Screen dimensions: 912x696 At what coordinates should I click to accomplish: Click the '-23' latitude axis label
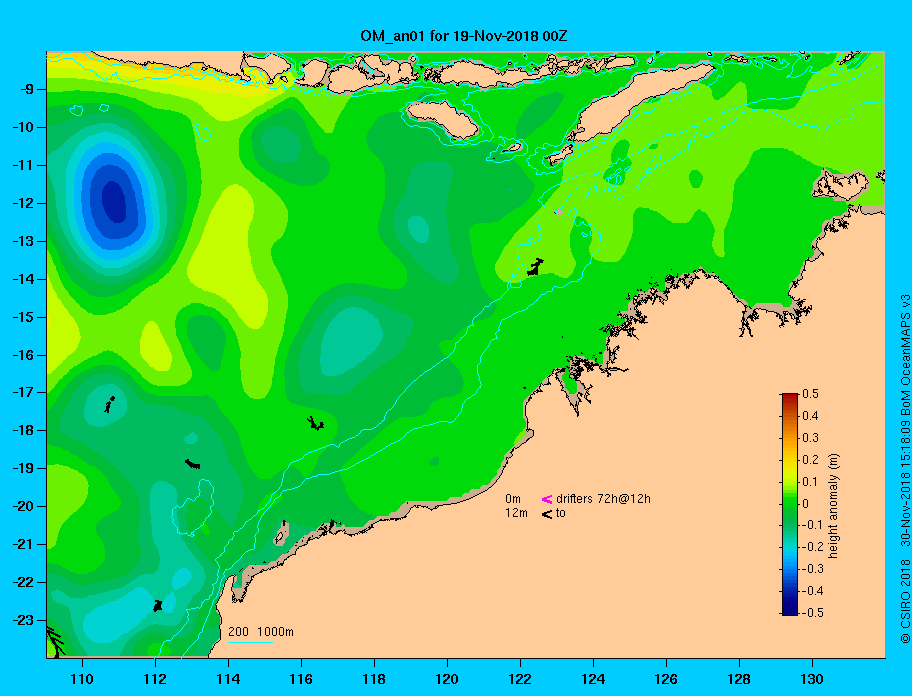click(22, 620)
